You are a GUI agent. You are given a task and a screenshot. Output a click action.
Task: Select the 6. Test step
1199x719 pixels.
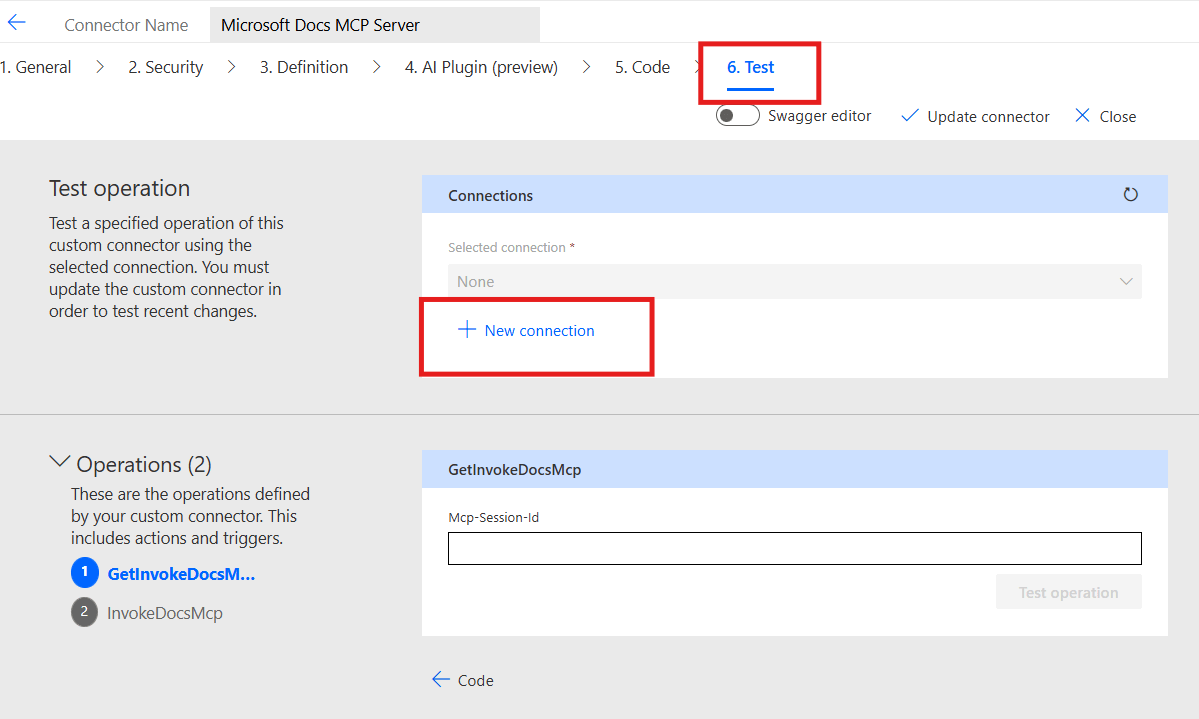[x=750, y=67]
